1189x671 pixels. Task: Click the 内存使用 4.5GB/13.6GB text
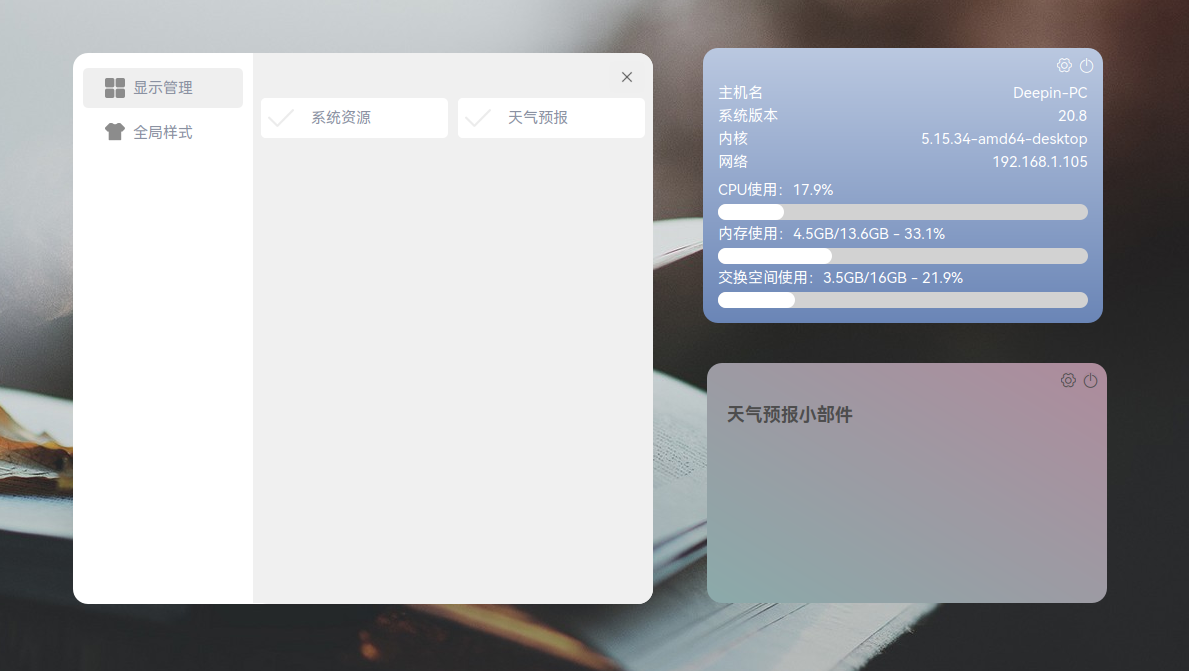click(832, 234)
